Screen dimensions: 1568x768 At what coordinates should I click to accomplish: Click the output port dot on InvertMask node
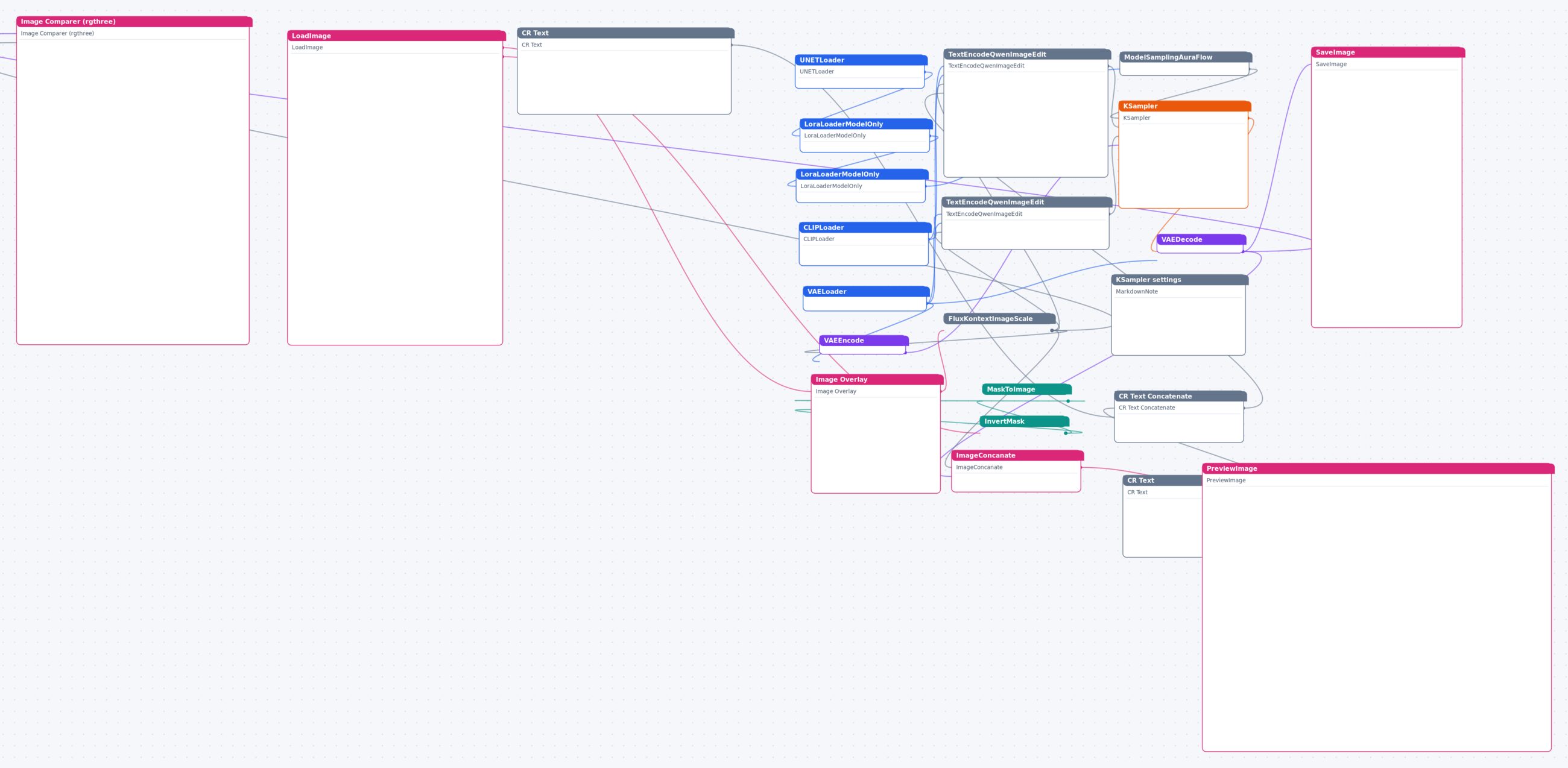click(1066, 433)
